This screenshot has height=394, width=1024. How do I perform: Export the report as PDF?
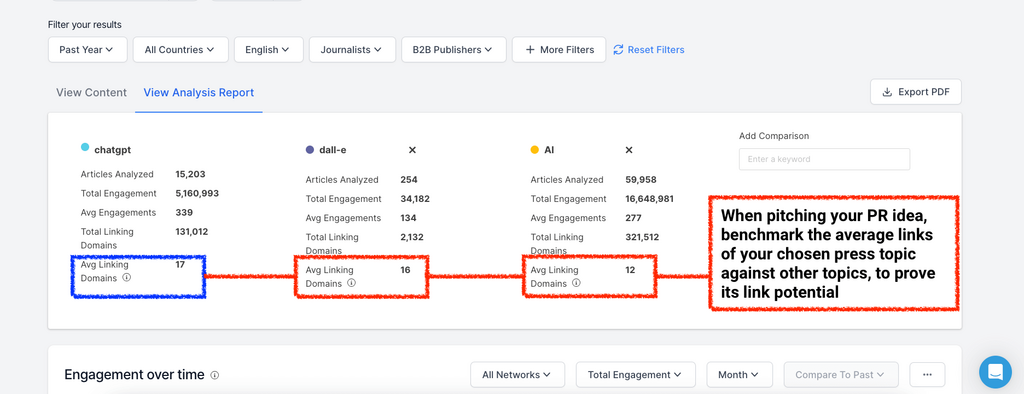(916, 92)
